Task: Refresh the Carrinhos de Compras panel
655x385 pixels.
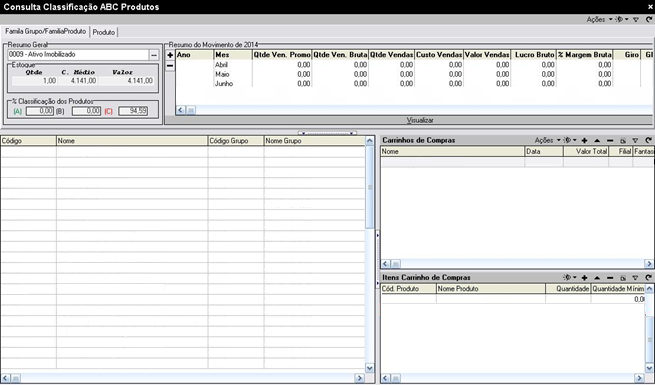Action: tap(648, 141)
